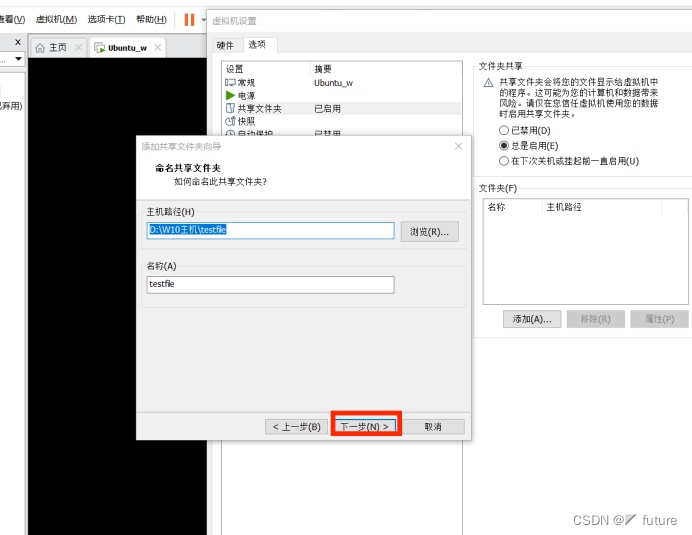Close the Ubuntu_w tab

(158, 47)
